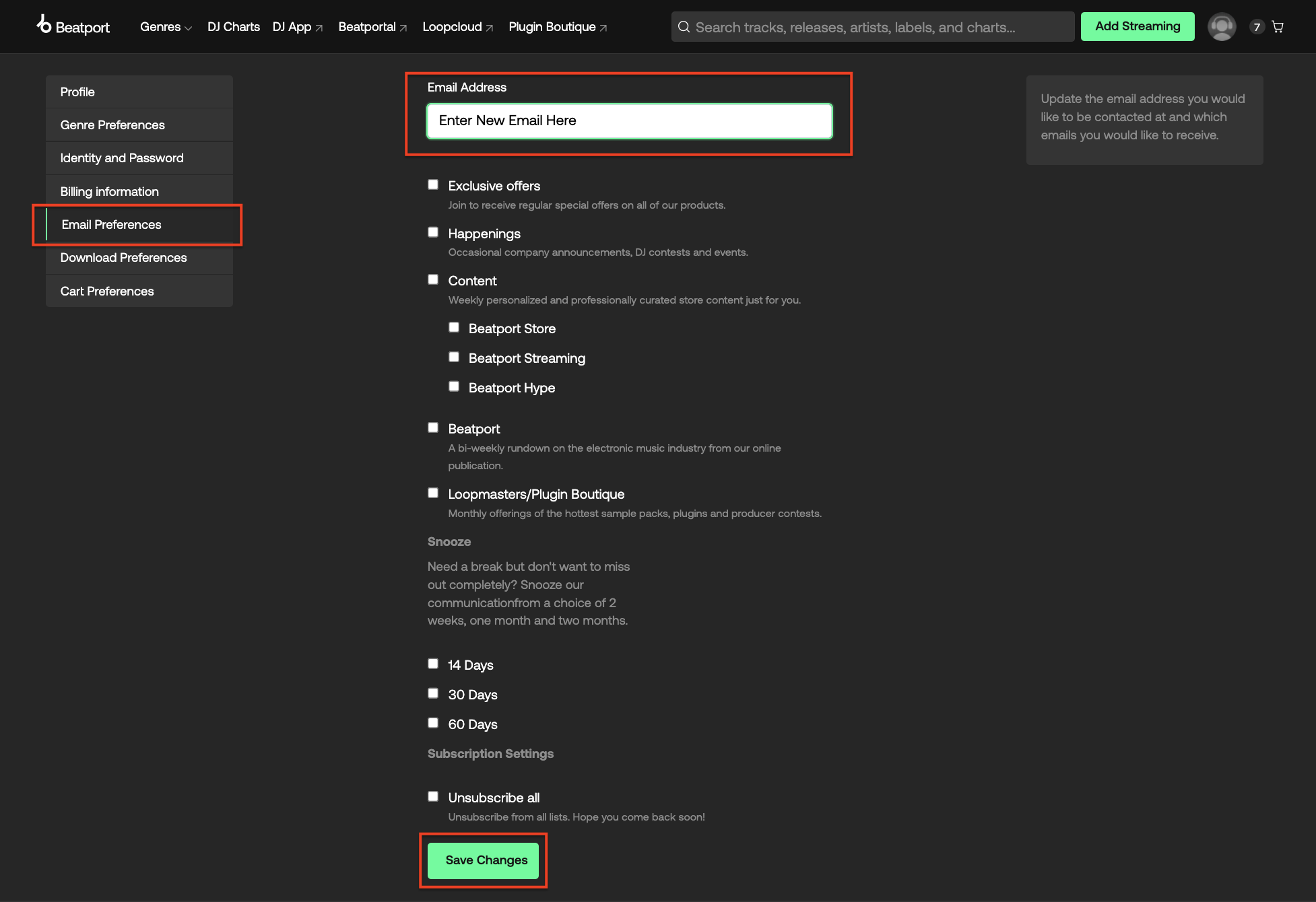Check the Loopmasters/Plugin Boutique checkbox

433,493
